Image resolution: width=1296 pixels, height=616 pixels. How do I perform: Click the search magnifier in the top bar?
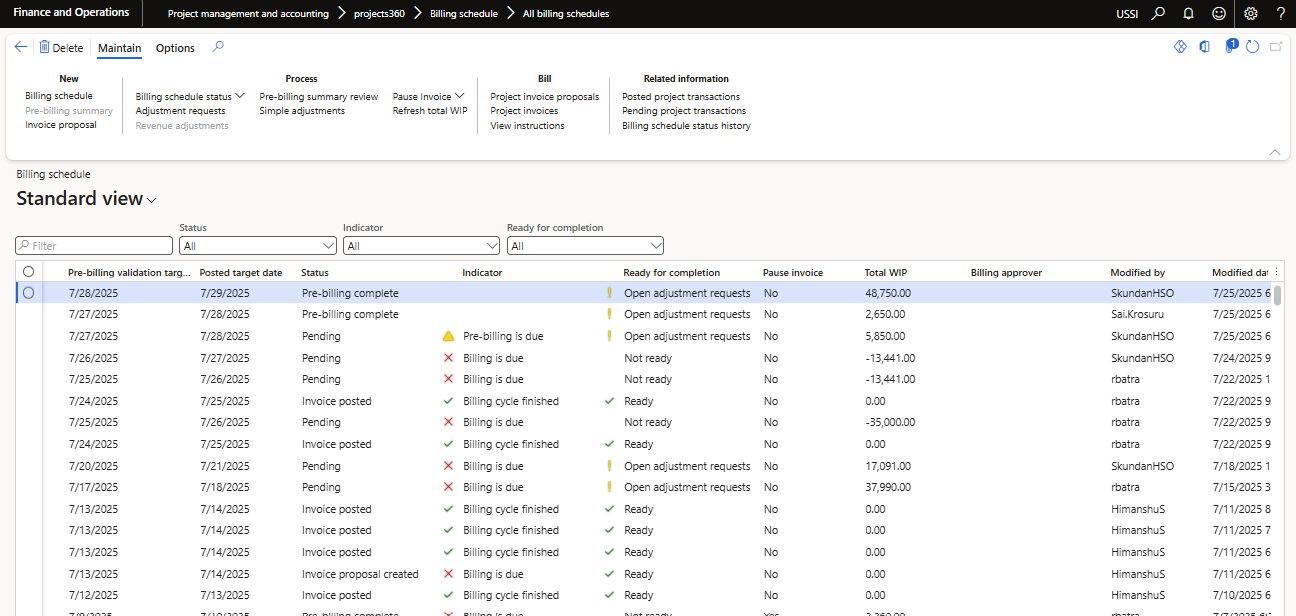coord(1158,14)
